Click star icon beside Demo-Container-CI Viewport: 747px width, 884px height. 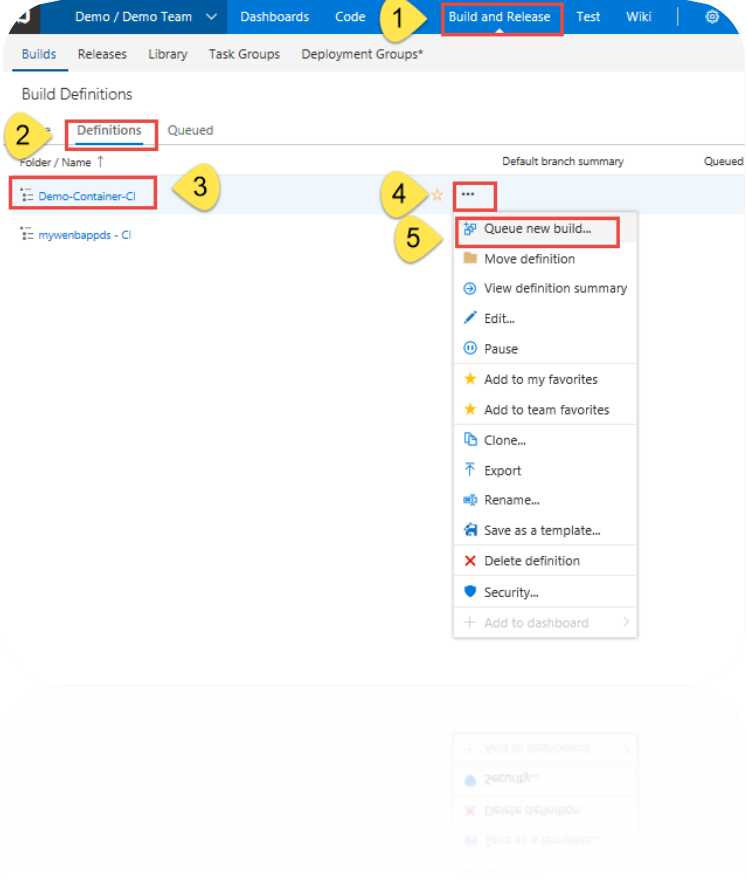pos(437,195)
